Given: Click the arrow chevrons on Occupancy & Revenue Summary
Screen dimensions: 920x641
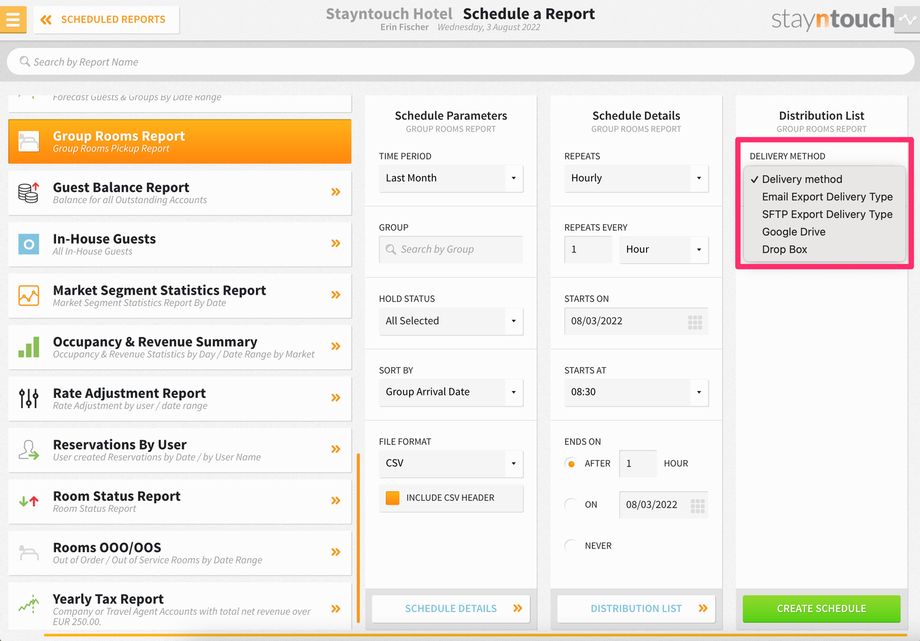Looking at the screenshot, I should (336, 346).
